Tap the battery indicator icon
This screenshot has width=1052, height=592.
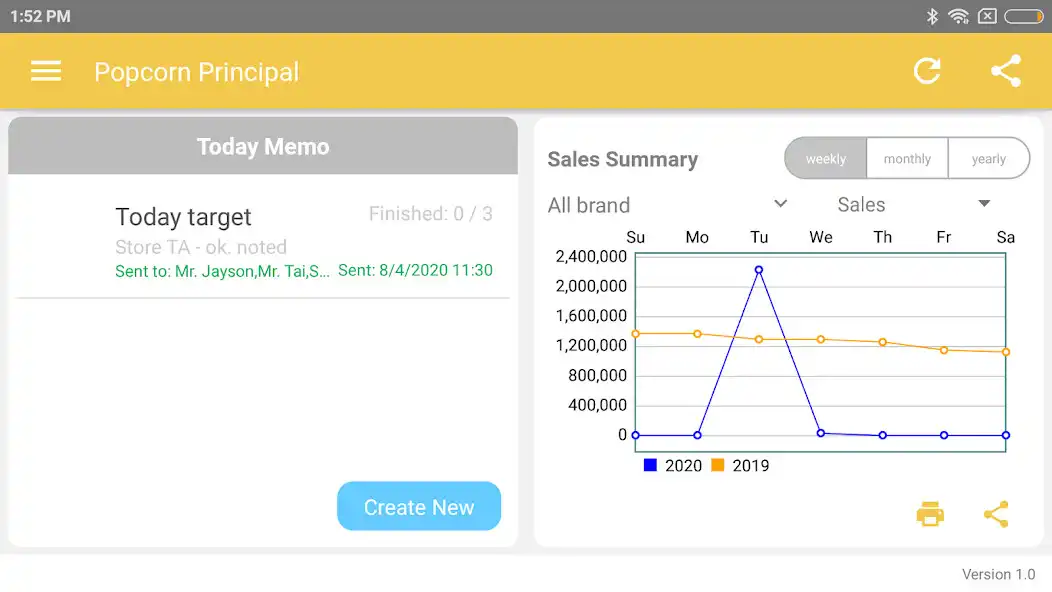point(1024,16)
